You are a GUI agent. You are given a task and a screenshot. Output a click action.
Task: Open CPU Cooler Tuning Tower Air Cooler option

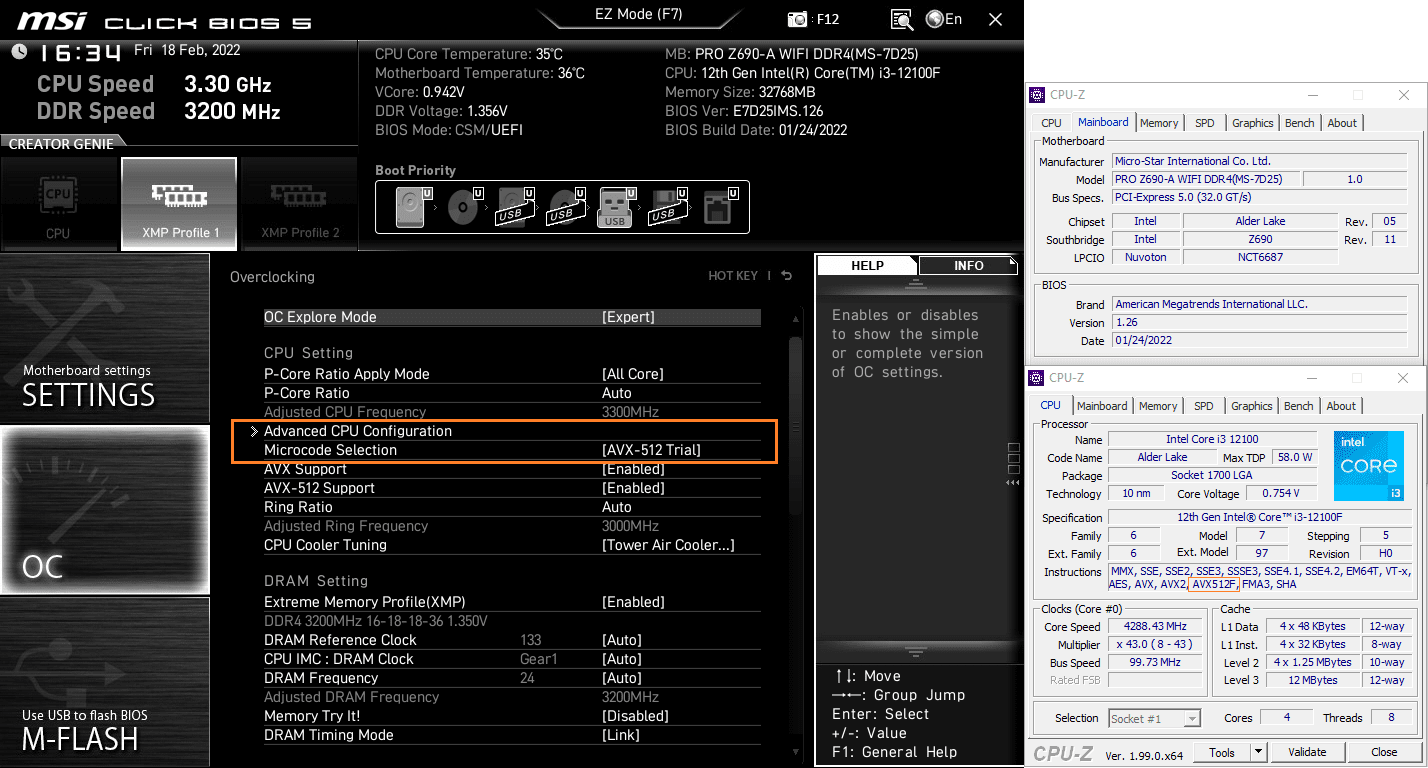pyautogui.click(x=668, y=545)
